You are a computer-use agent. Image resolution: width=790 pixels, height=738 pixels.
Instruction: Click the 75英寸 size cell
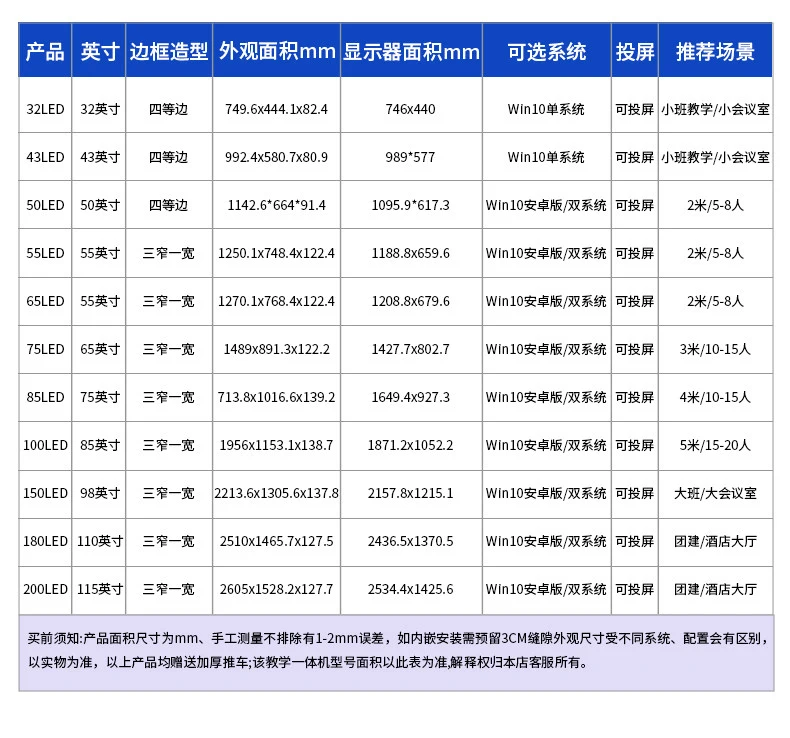click(100, 397)
